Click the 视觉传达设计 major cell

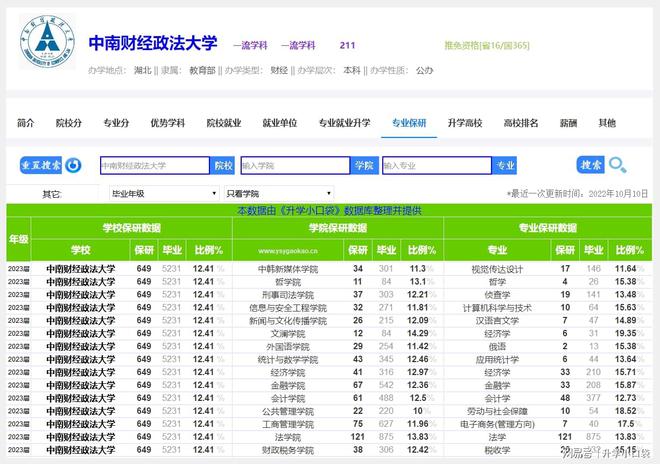[x=497, y=269]
